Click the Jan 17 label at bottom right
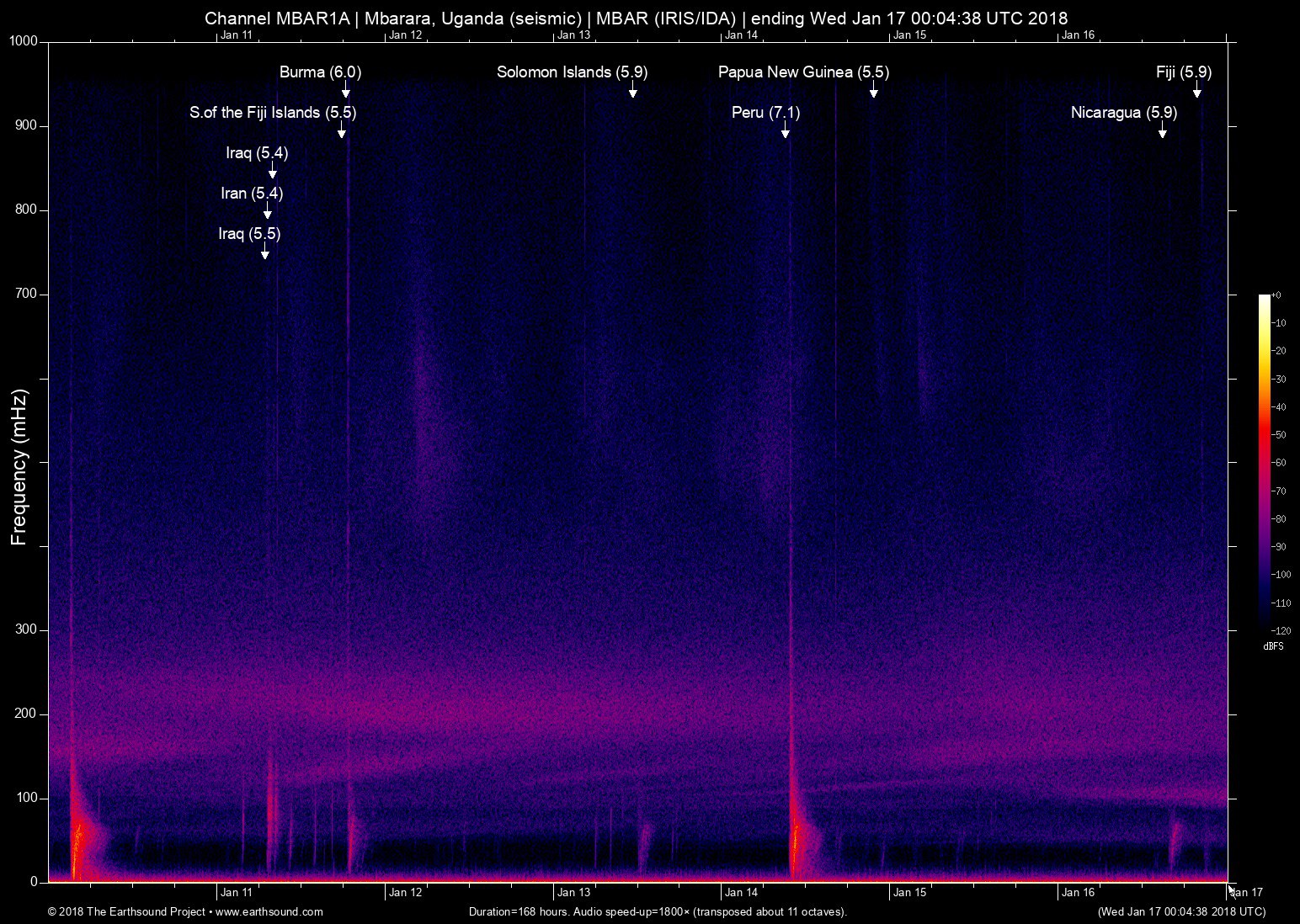This screenshot has width=1300, height=924. pyautogui.click(x=1246, y=893)
